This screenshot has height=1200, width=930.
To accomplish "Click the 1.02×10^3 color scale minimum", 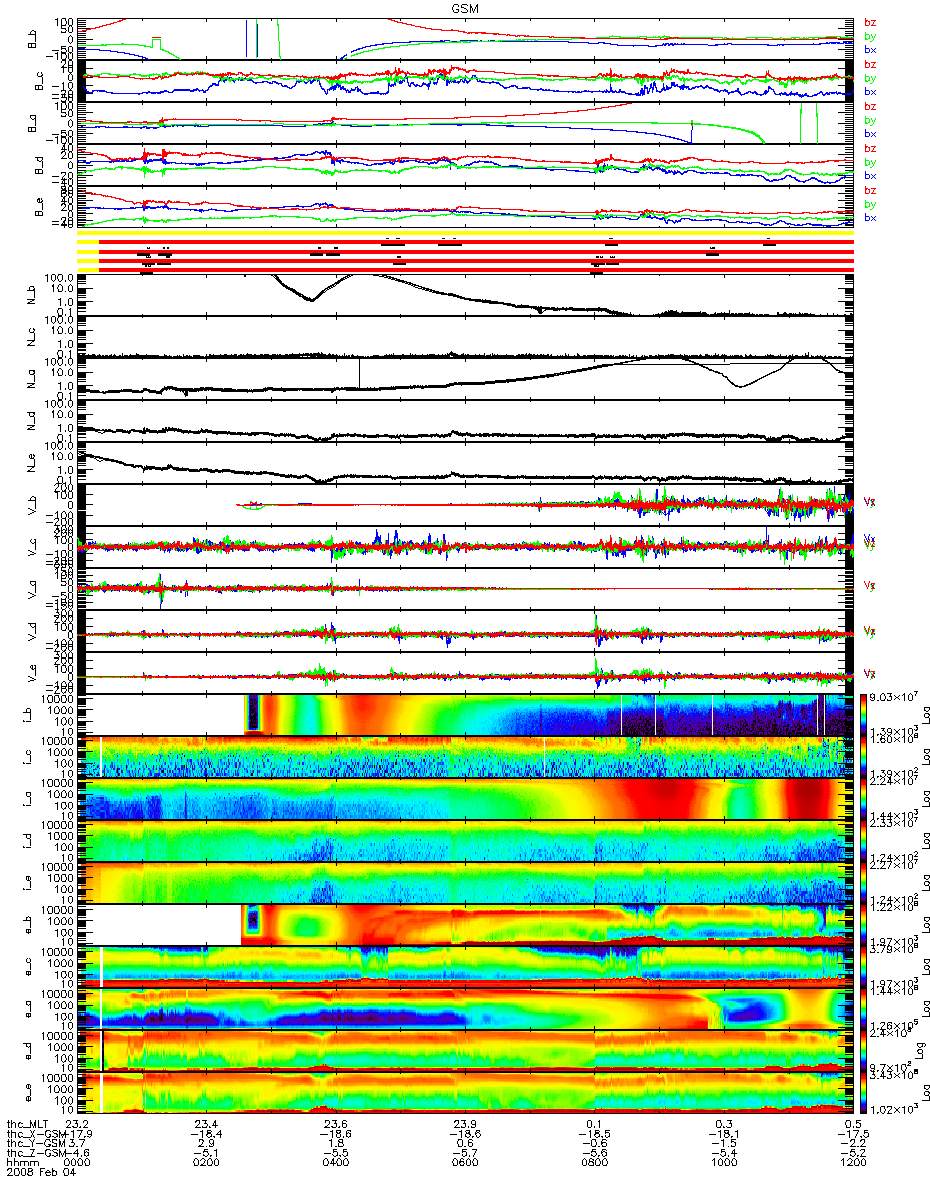I will [x=895, y=1111].
